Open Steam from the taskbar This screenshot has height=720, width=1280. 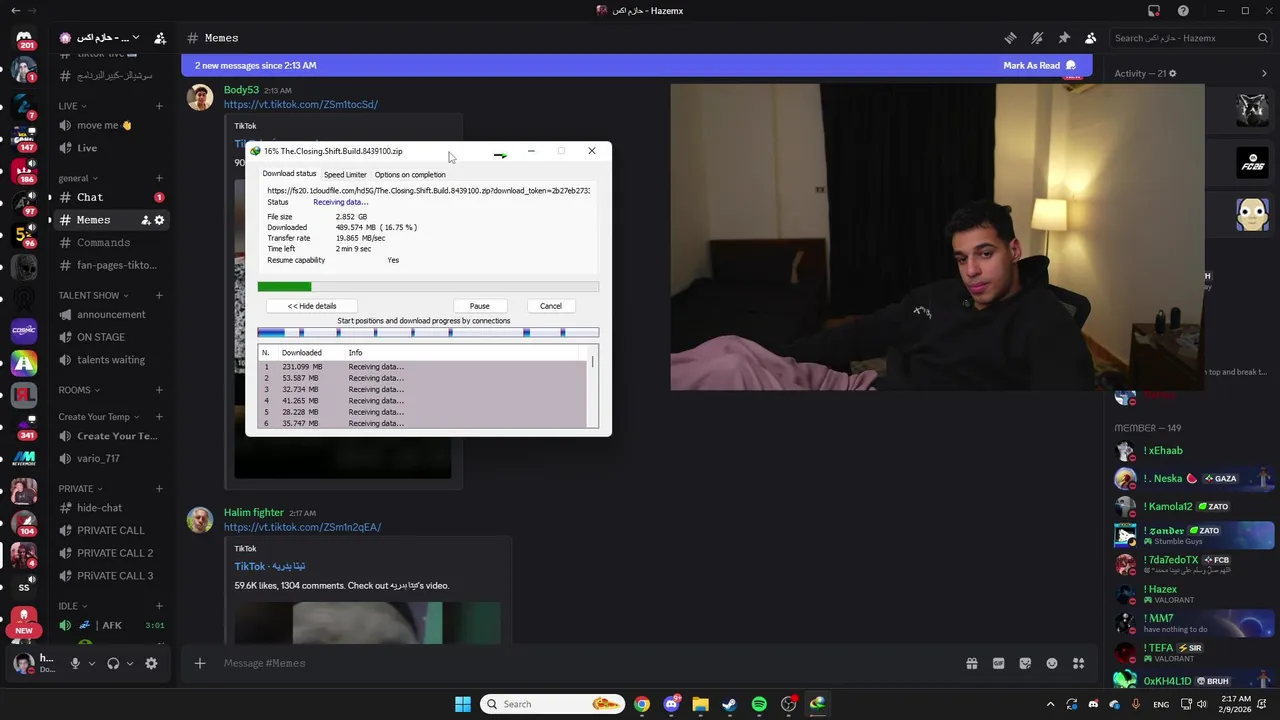tap(729, 704)
